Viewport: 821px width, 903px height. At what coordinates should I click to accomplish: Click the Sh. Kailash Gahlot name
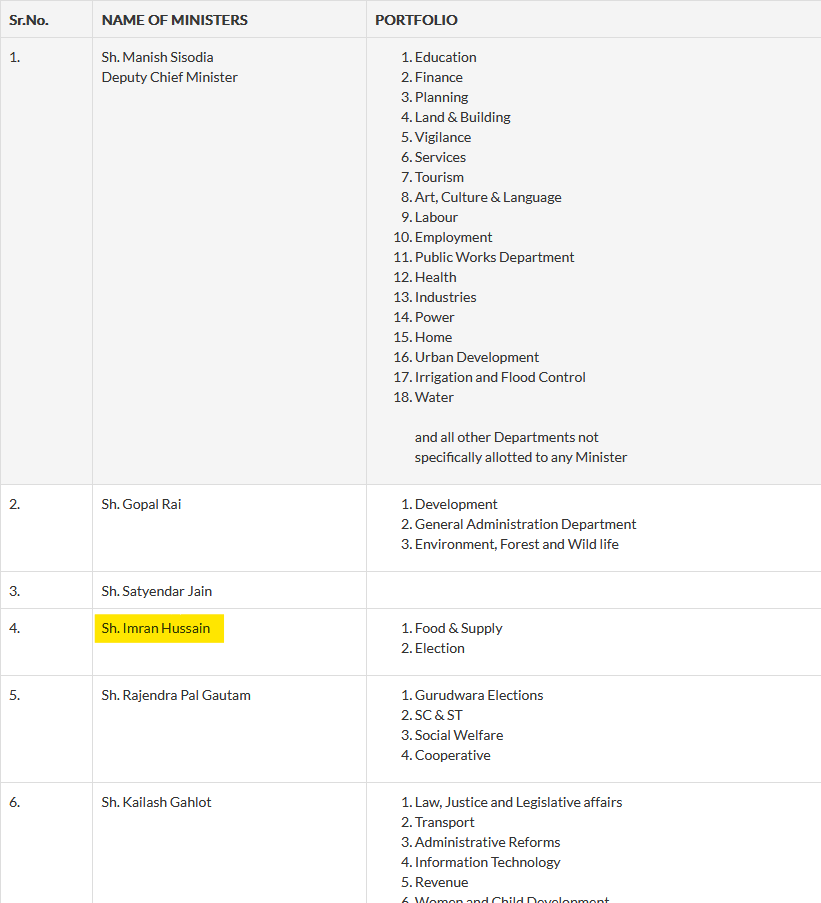point(156,802)
